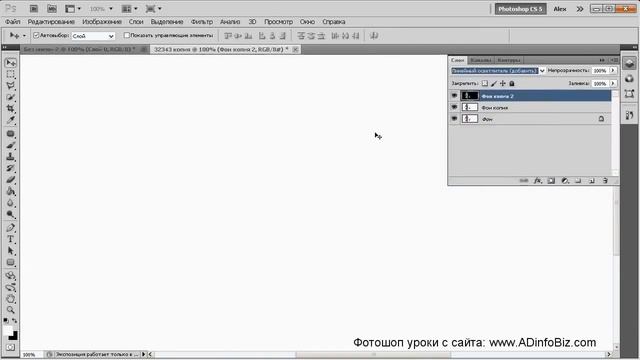
Task: Select the 3D Camera Rotate tool
Action: (x=11, y=287)
